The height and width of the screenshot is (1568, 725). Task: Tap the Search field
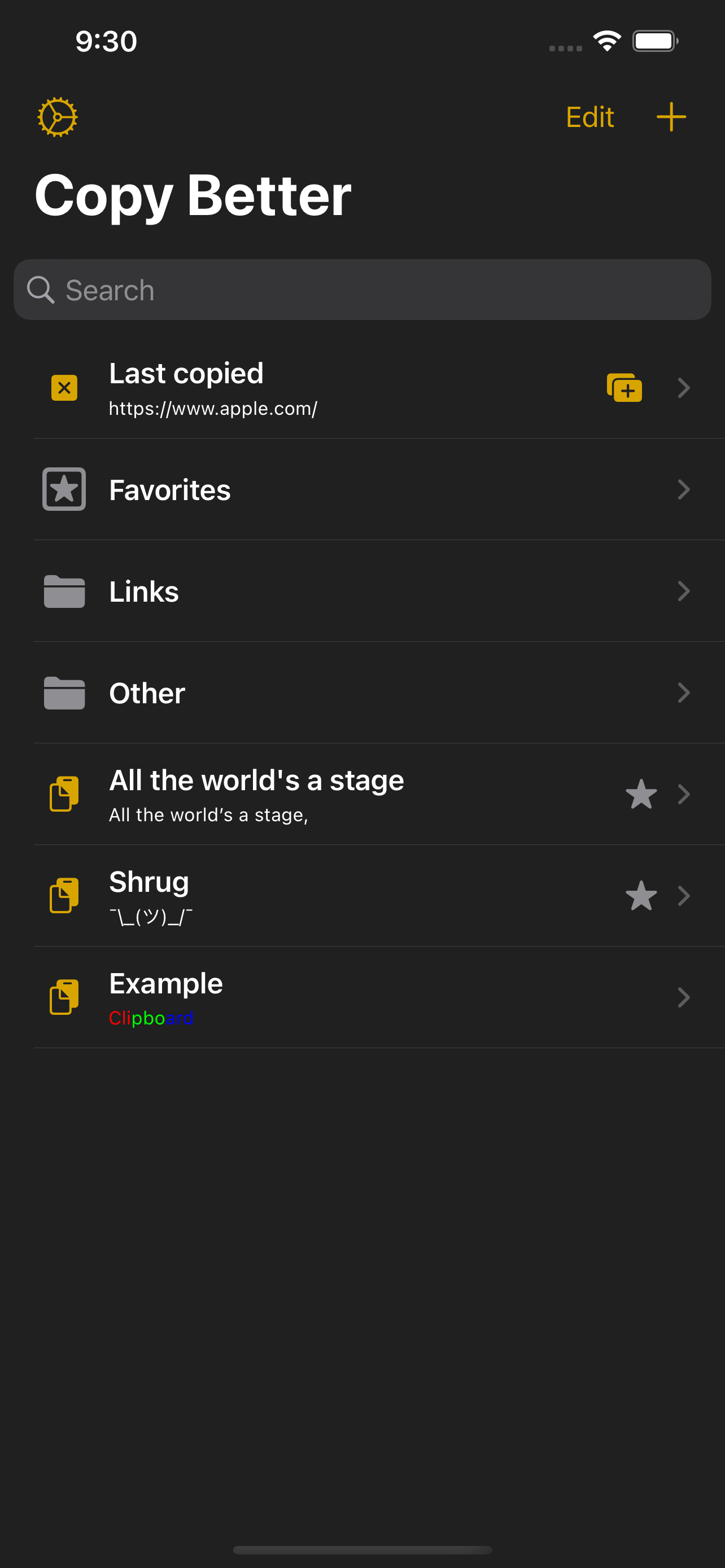[362, 290]
